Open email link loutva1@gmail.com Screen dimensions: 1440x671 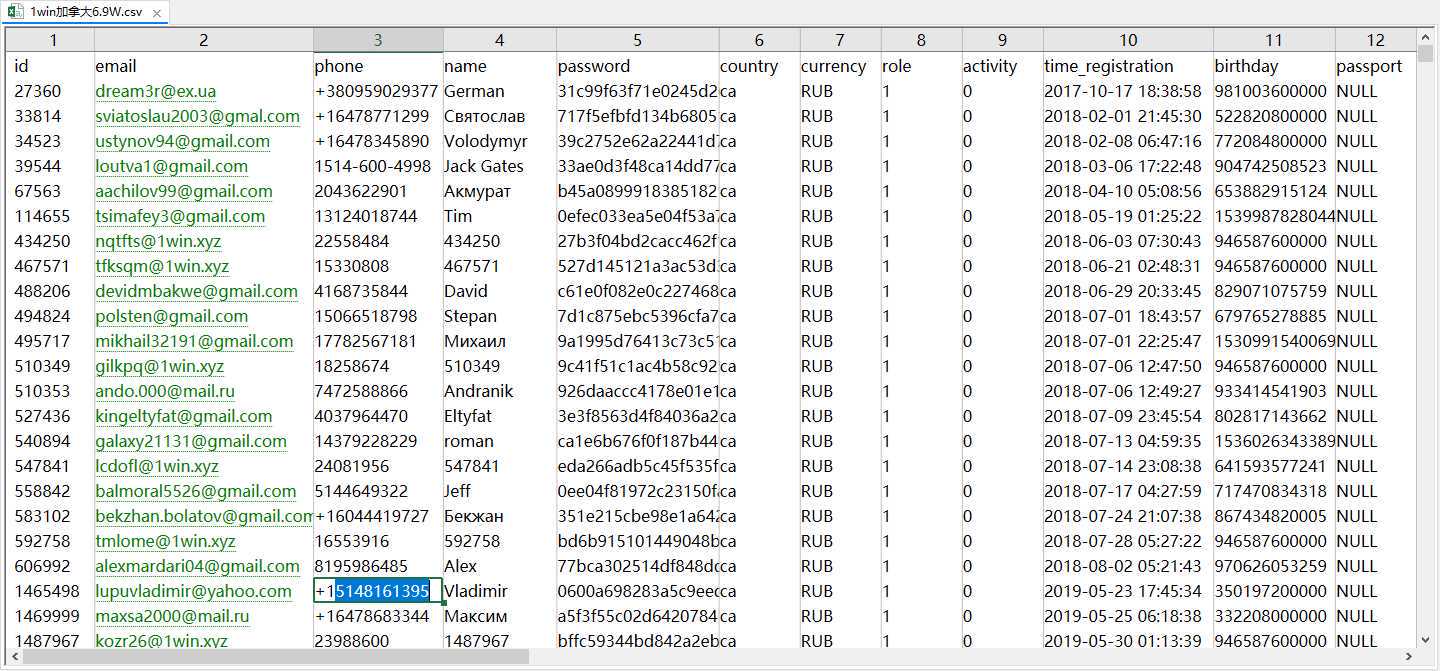(x=171, y=166)
